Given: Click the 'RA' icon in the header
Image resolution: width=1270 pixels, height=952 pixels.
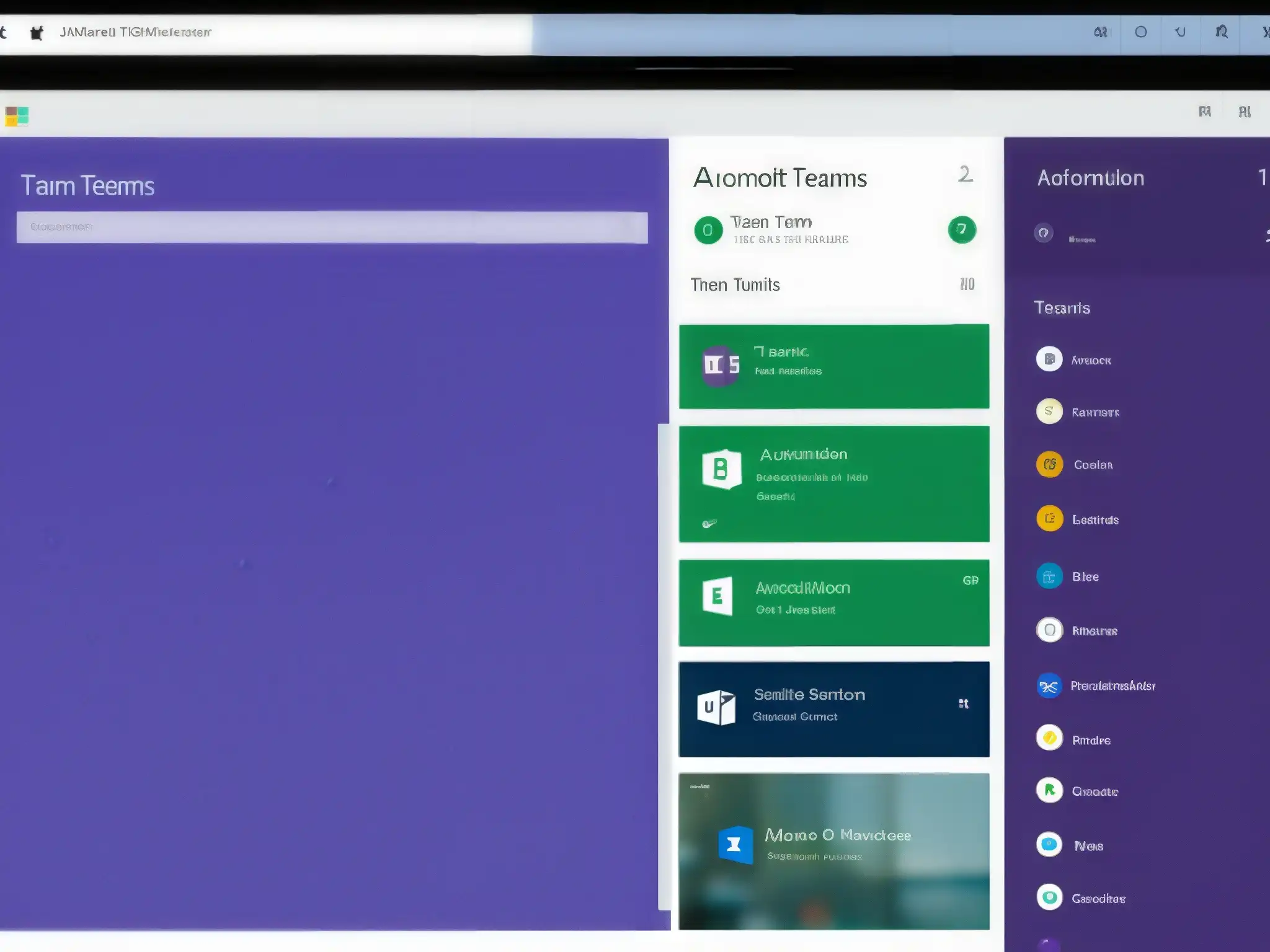Looking at the screenshot, I should (1204, 112).
